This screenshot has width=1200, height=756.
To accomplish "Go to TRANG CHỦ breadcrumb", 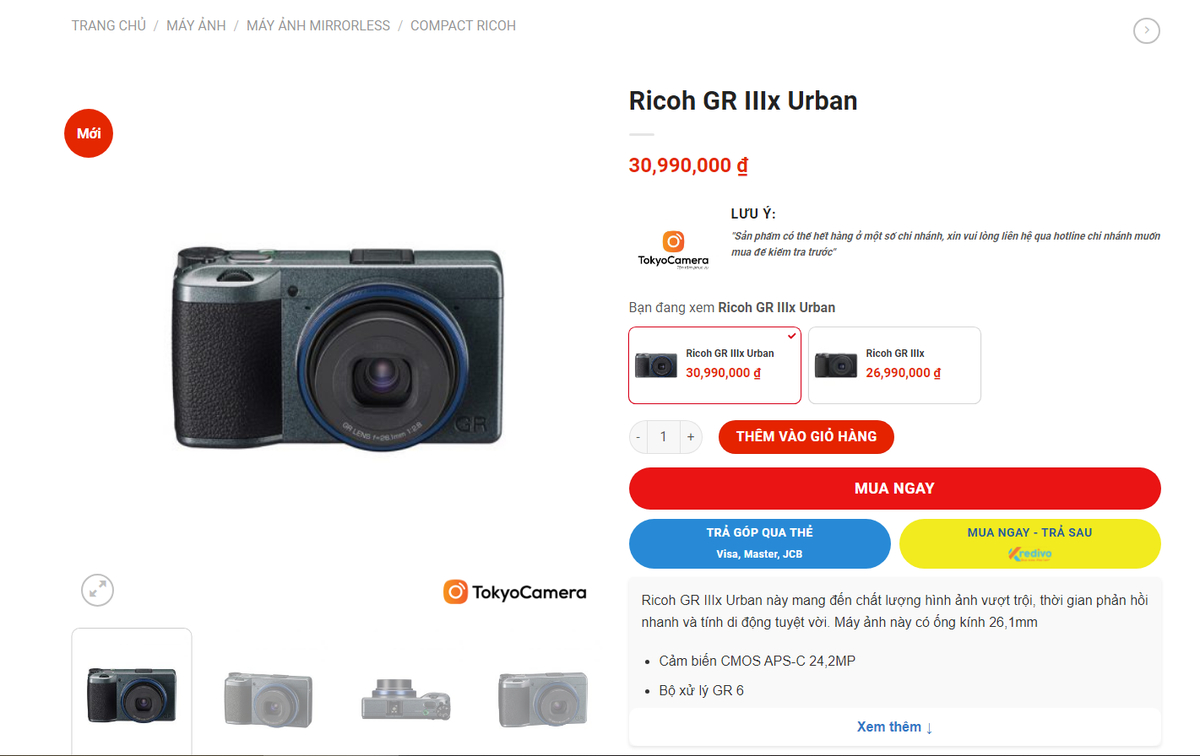I will [x=109, y=26].
